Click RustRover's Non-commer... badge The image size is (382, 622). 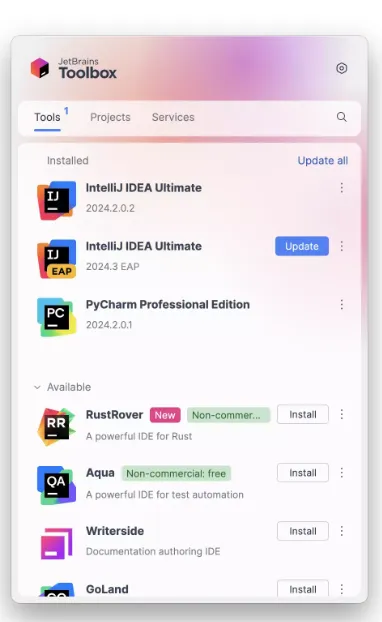pos(228,415)
